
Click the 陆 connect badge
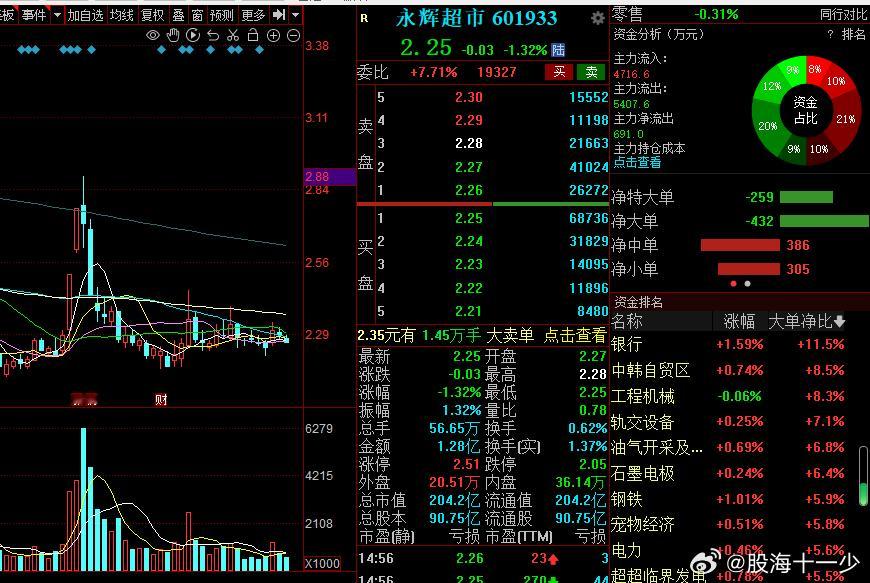[x=558, y=50]
